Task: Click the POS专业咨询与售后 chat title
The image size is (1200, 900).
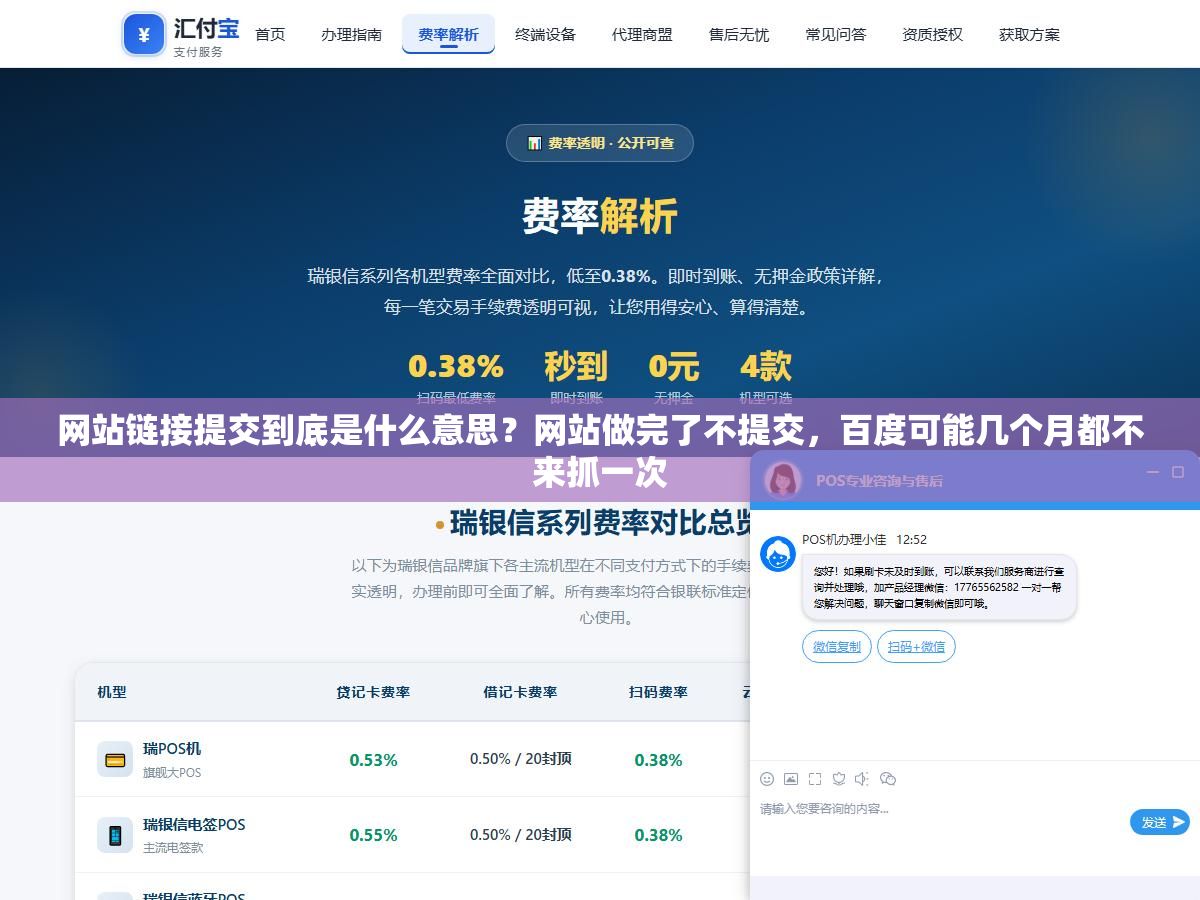Action: 879,480
